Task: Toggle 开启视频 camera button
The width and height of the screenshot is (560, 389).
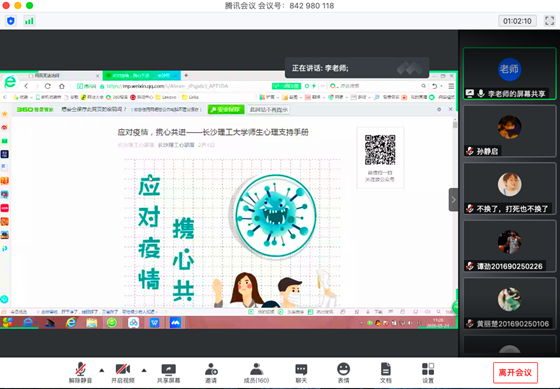Action: click(122, 373)
